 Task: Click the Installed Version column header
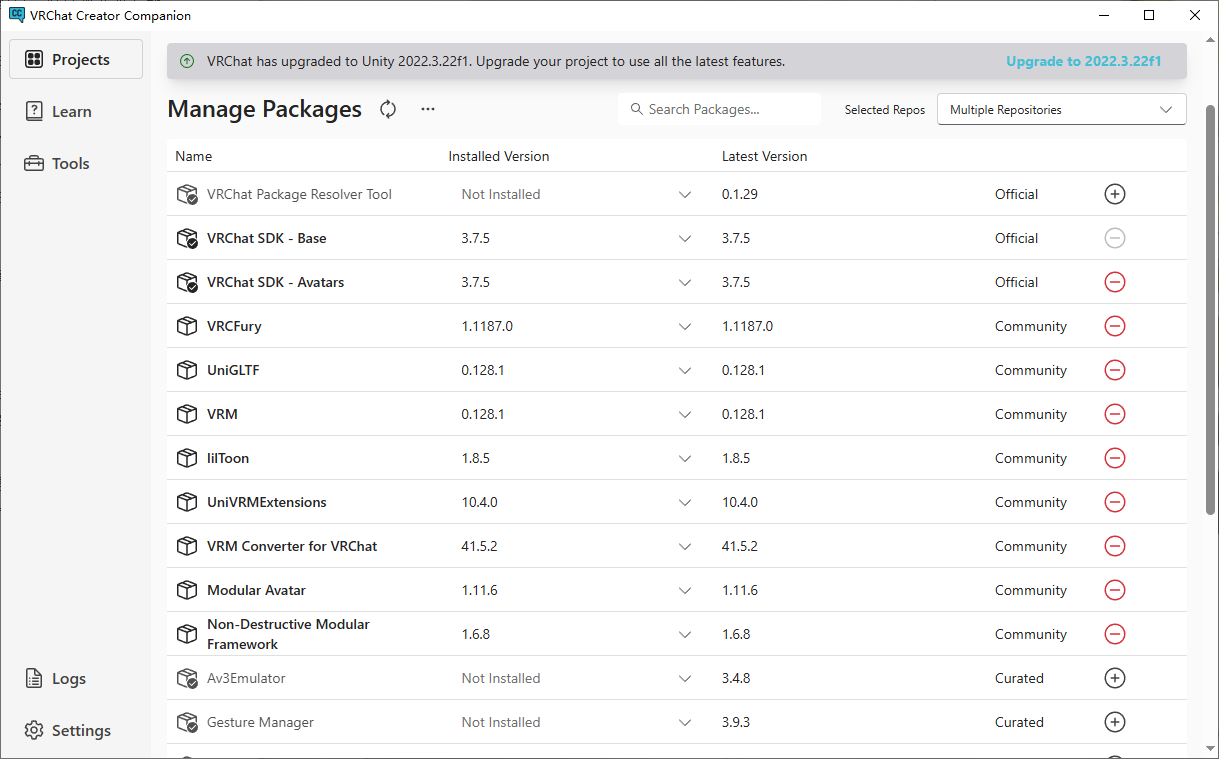[x=499, y=156]
